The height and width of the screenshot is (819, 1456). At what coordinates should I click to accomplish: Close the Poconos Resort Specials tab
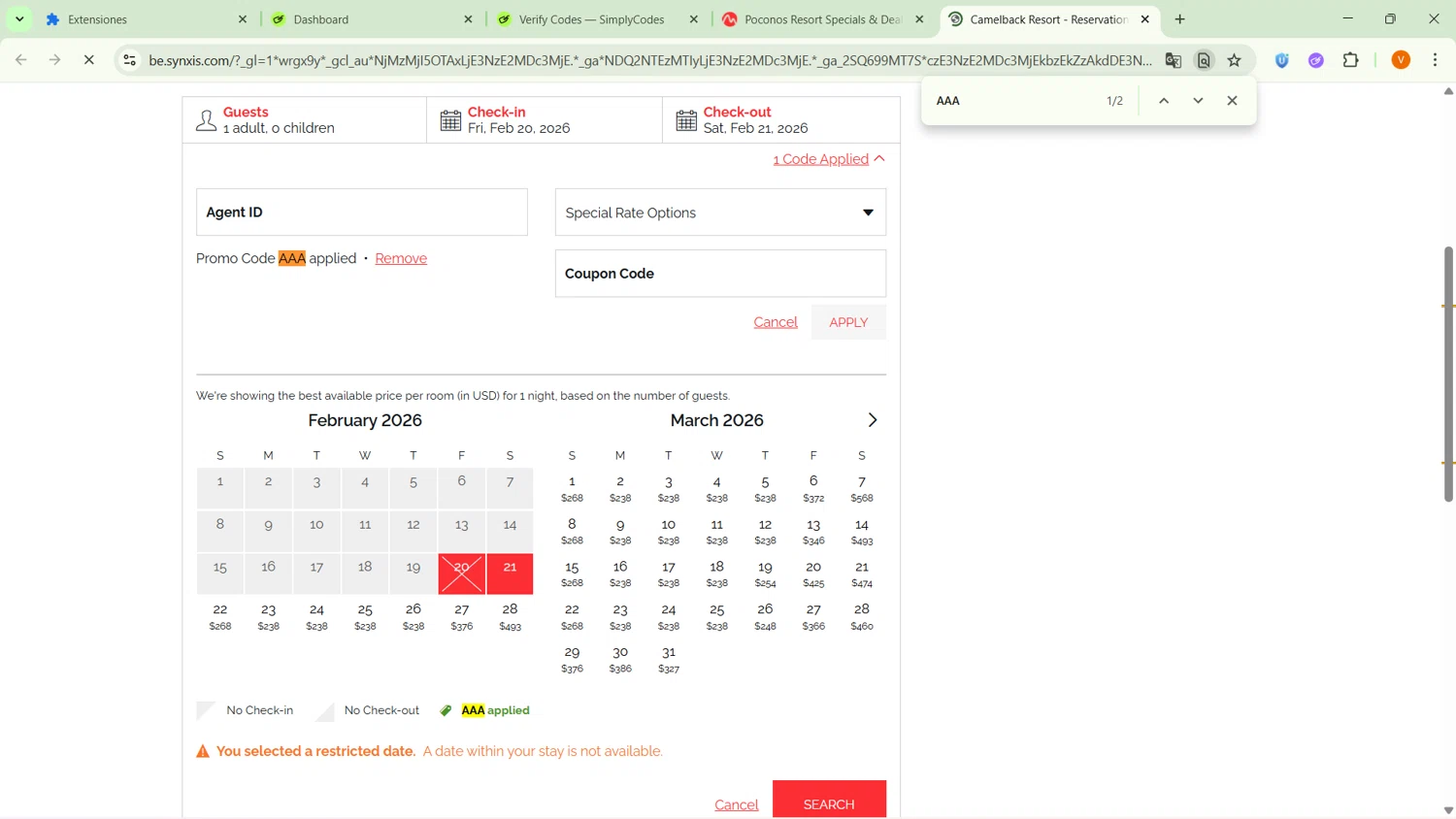point(919,19)
